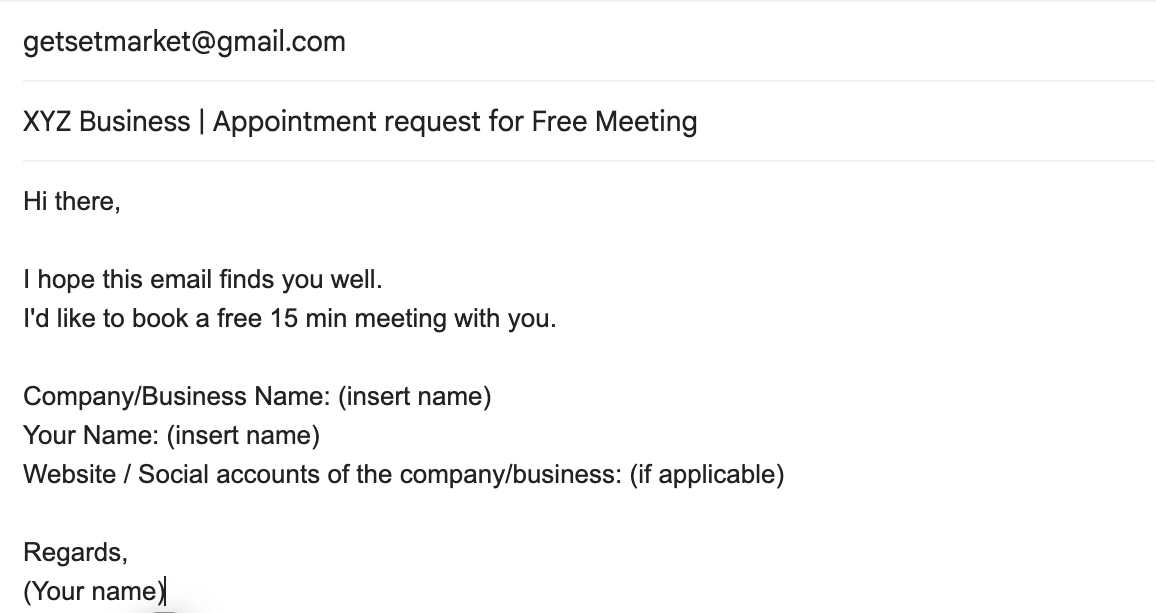Image resolution: width=1156 pixels, height=613 pixels.
Task: Click the "(if applicable)" placeholder text
Action: [x=706, y=473]
